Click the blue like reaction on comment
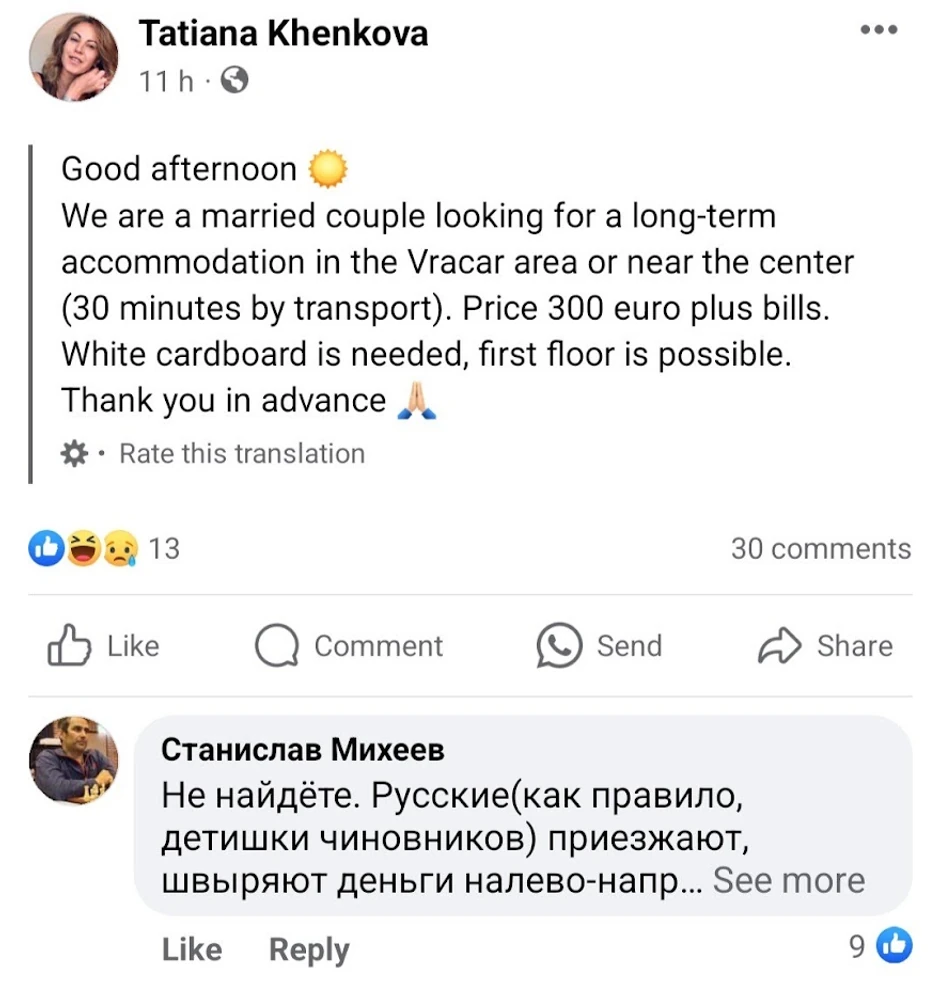940x981 pixels. (x=895, y=945)
